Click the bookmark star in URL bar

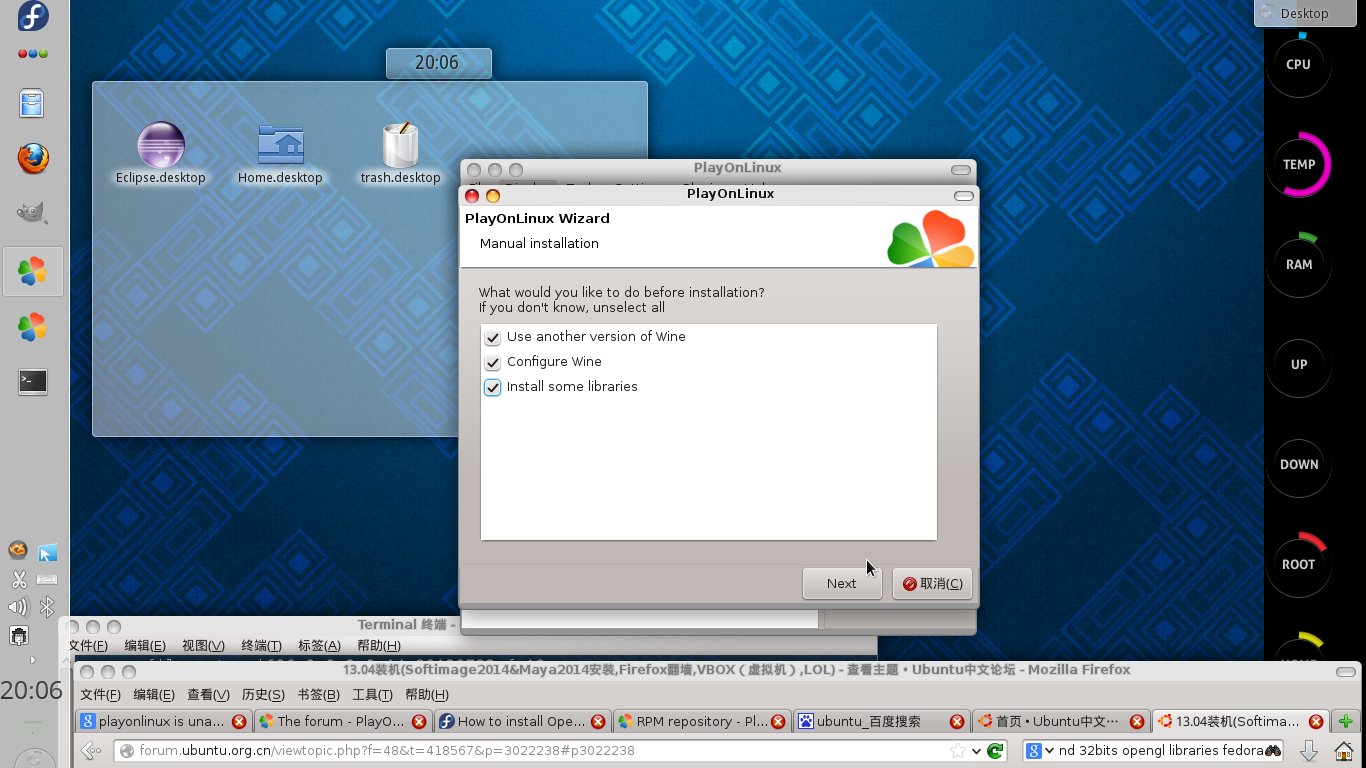[x=957, y=750]
